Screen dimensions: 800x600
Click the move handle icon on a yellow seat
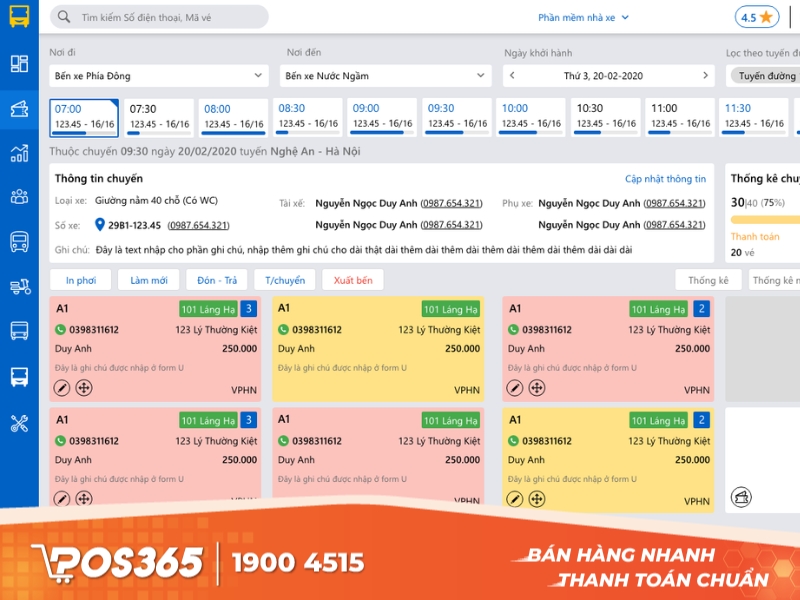click(x=537, y=496)
